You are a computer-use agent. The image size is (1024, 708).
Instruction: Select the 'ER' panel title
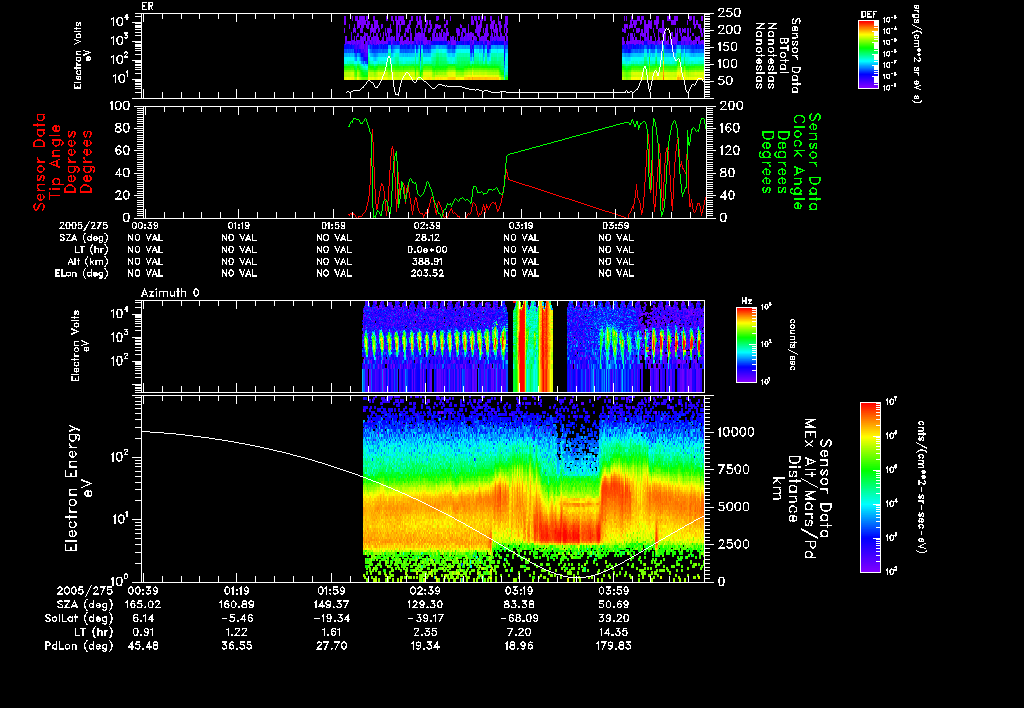147,7
